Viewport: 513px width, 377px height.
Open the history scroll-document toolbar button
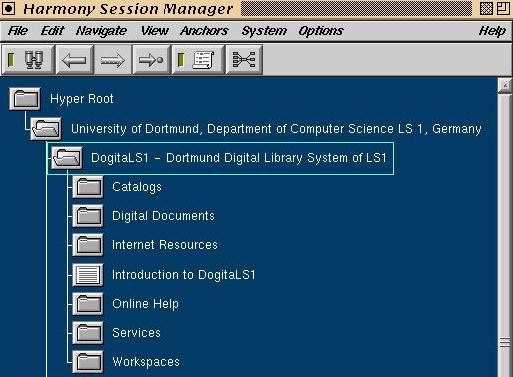(x=198, y=60)
